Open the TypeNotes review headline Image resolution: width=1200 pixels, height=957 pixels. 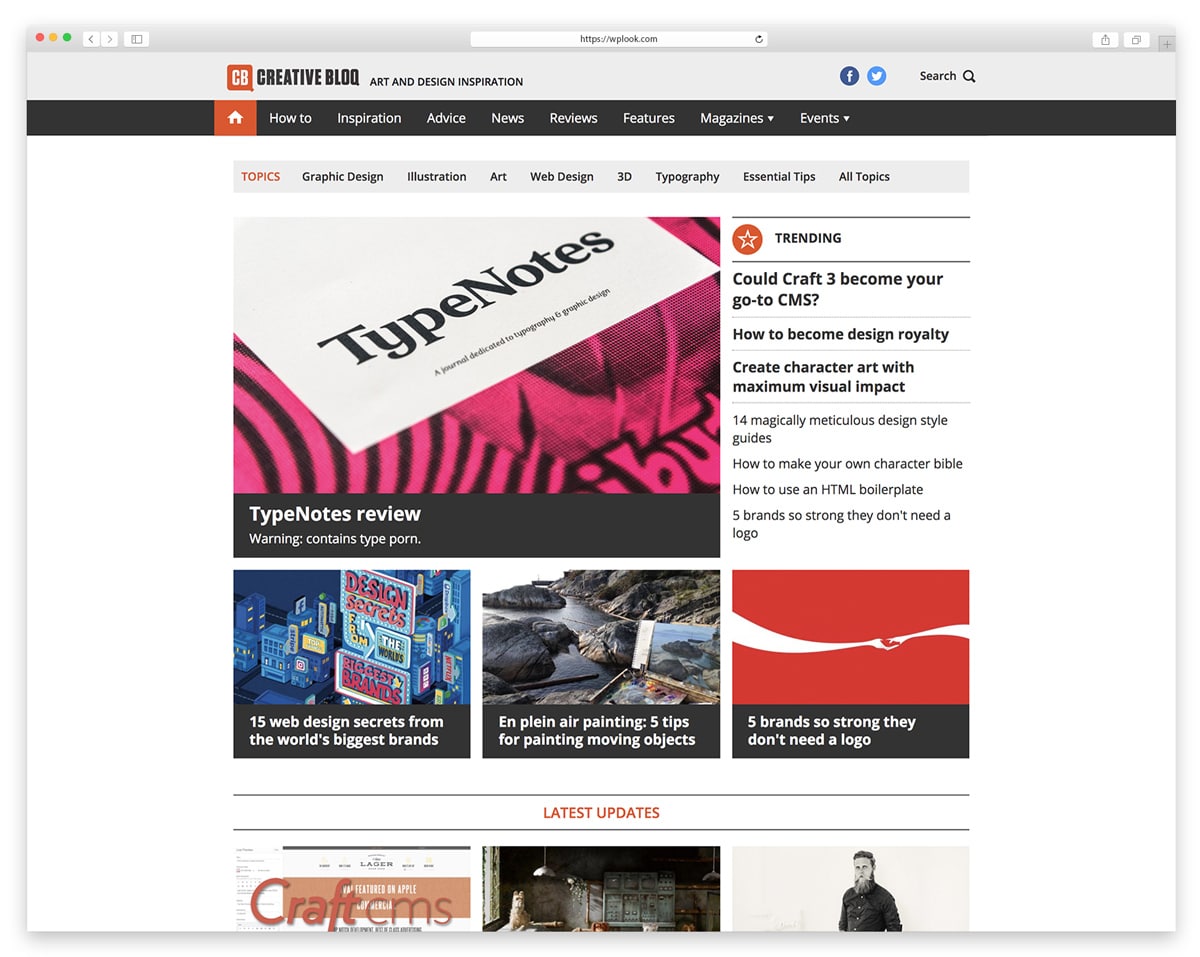click(335, 514)
